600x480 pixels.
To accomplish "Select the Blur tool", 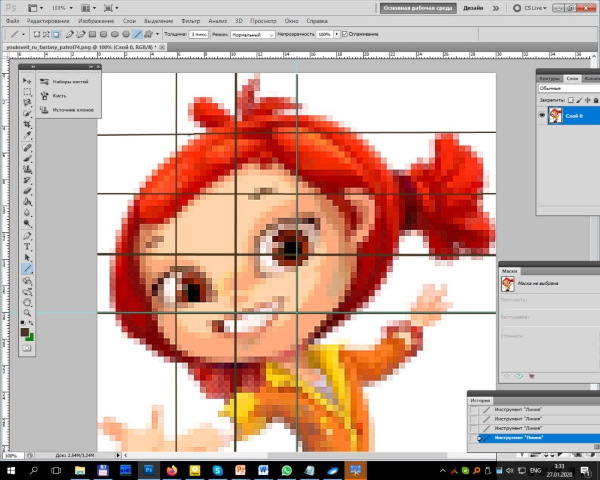I will pyautogui.click(x=27, y=212).
